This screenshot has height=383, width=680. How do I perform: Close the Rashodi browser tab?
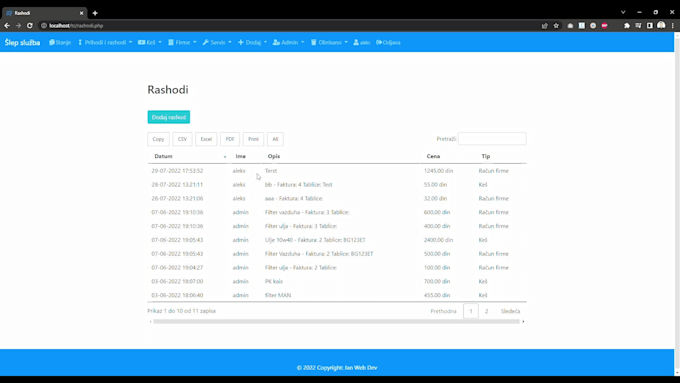[x=81, y=13]
